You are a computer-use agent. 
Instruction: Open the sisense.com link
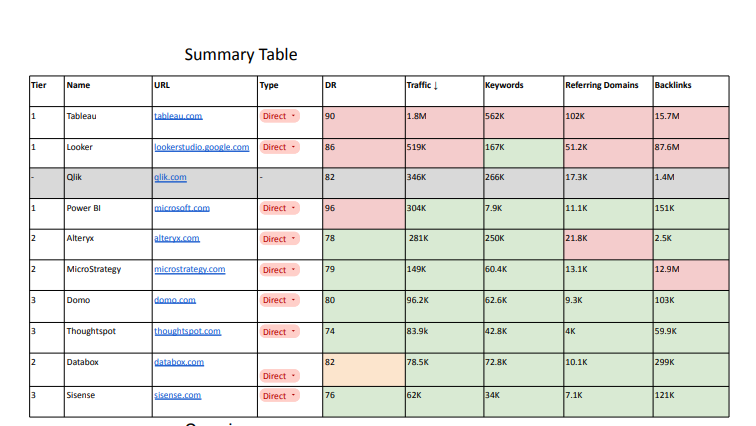(177, 395)
